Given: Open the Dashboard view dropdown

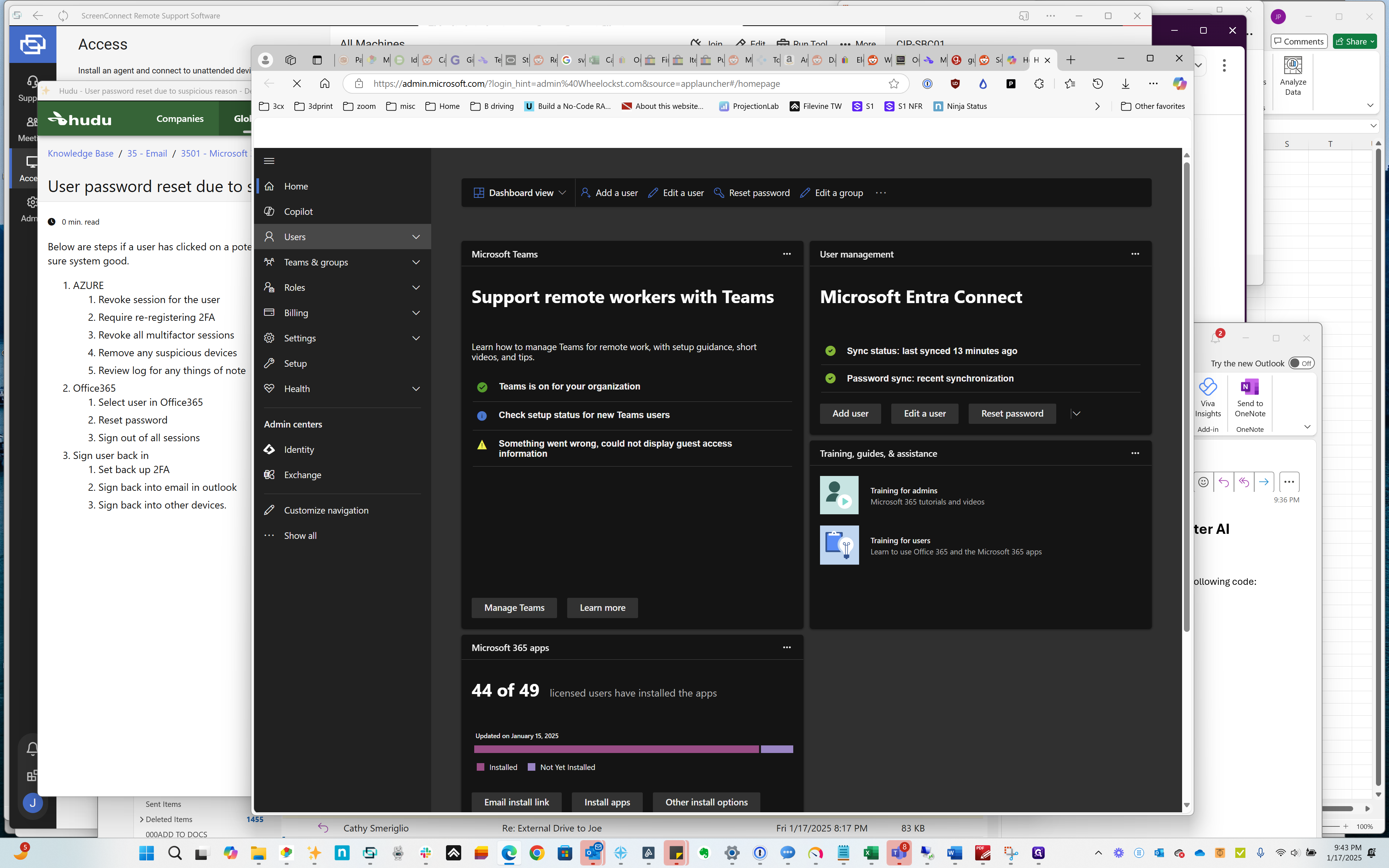Looking at the screenshot, I should coord(519,193).
